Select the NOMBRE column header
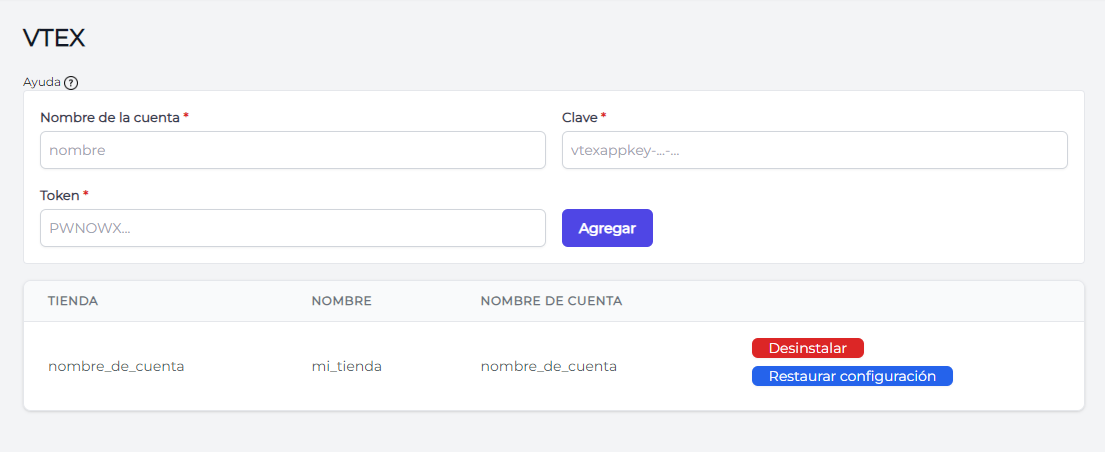The image size is (1105, 452). click(x=341, y=301)
